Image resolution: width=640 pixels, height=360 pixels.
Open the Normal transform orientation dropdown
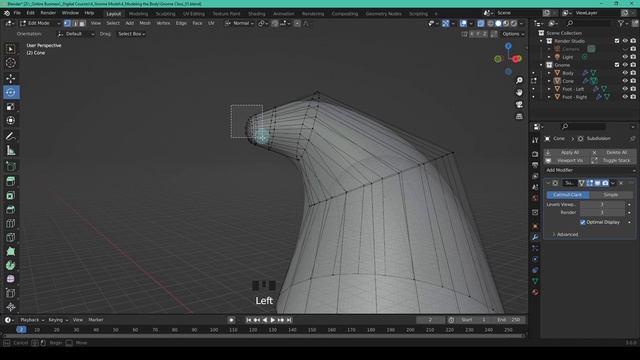pyautogui.click(x=240, y=23)
